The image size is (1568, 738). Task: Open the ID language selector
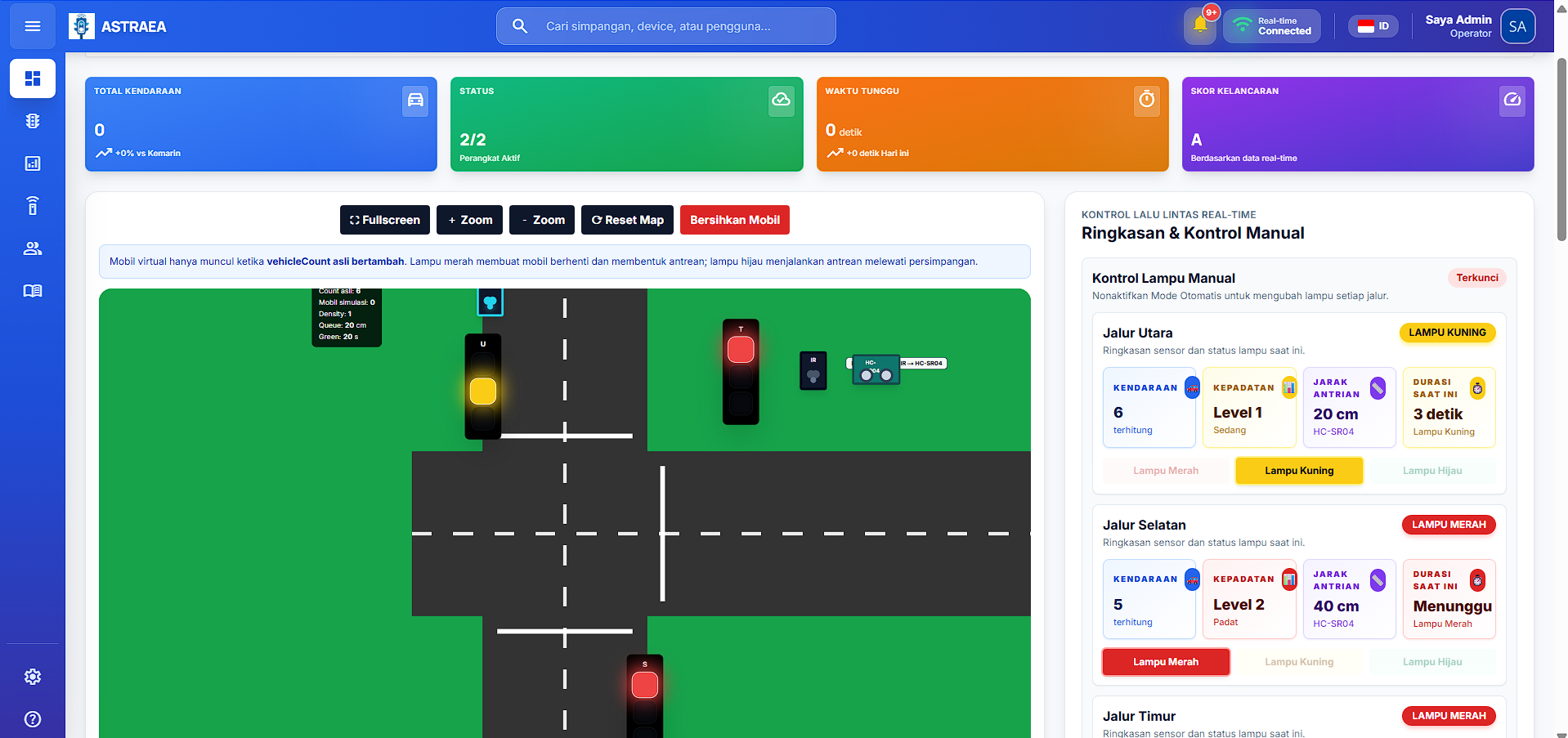[x=1373, y=26]
